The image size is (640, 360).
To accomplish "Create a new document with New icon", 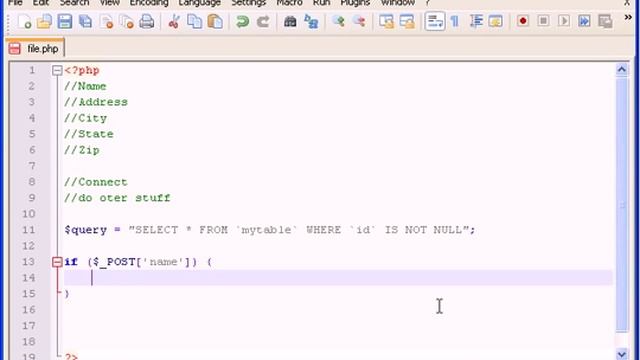I will tap(24, 21).
